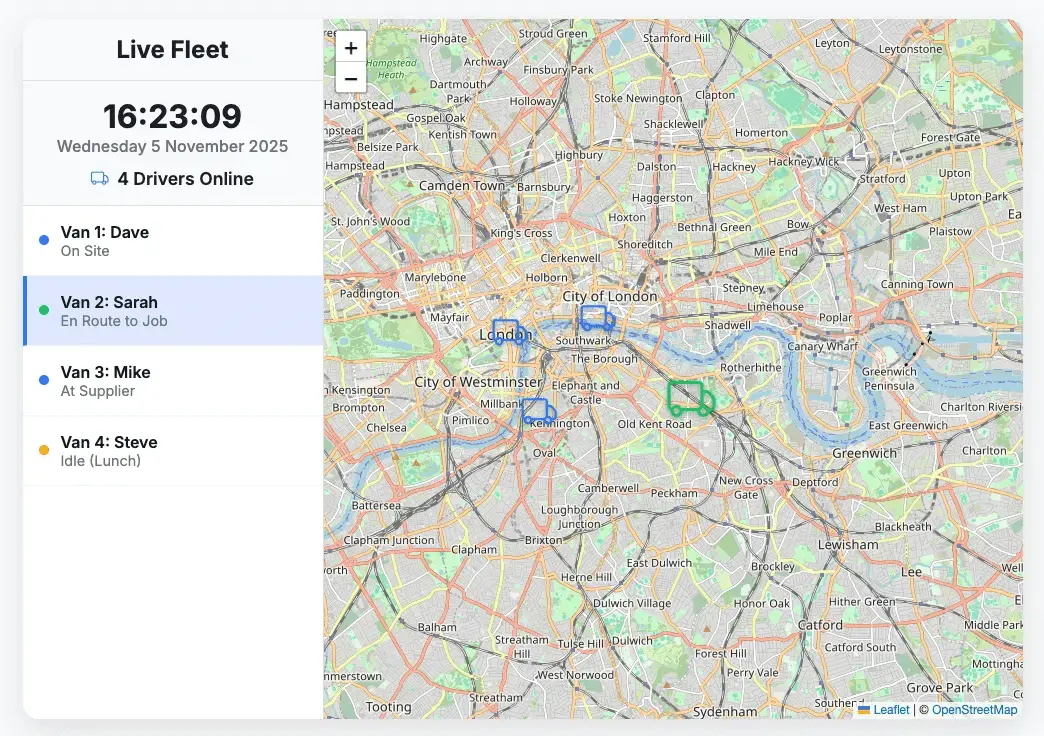
Task: Click the blue status dot beside Van 1: Dave
Action: (42, 239)
